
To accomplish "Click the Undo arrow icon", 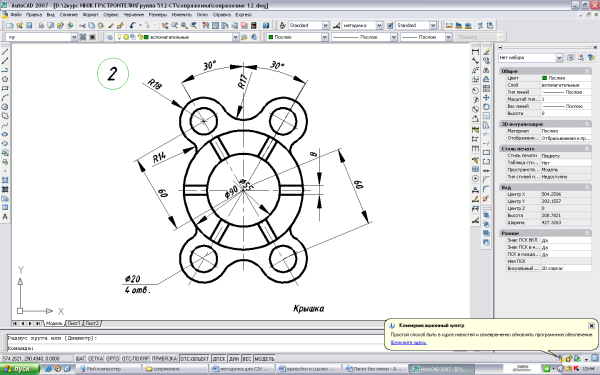I will pos(133,25).
